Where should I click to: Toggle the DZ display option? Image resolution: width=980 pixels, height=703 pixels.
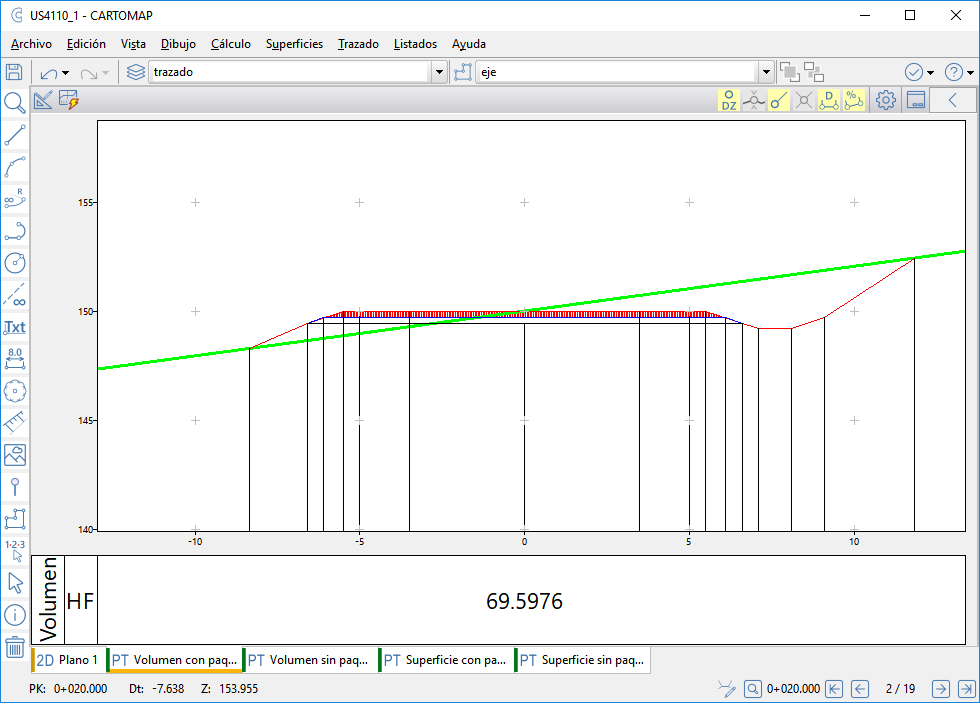[729, 100]
